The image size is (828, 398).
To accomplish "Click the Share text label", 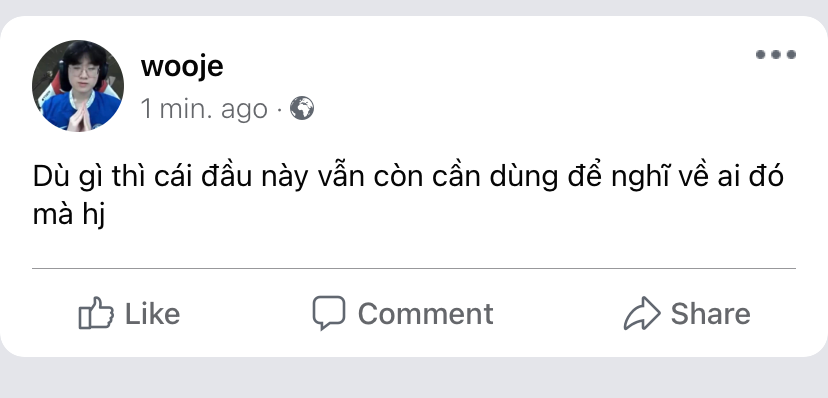I will pos(710,314).
